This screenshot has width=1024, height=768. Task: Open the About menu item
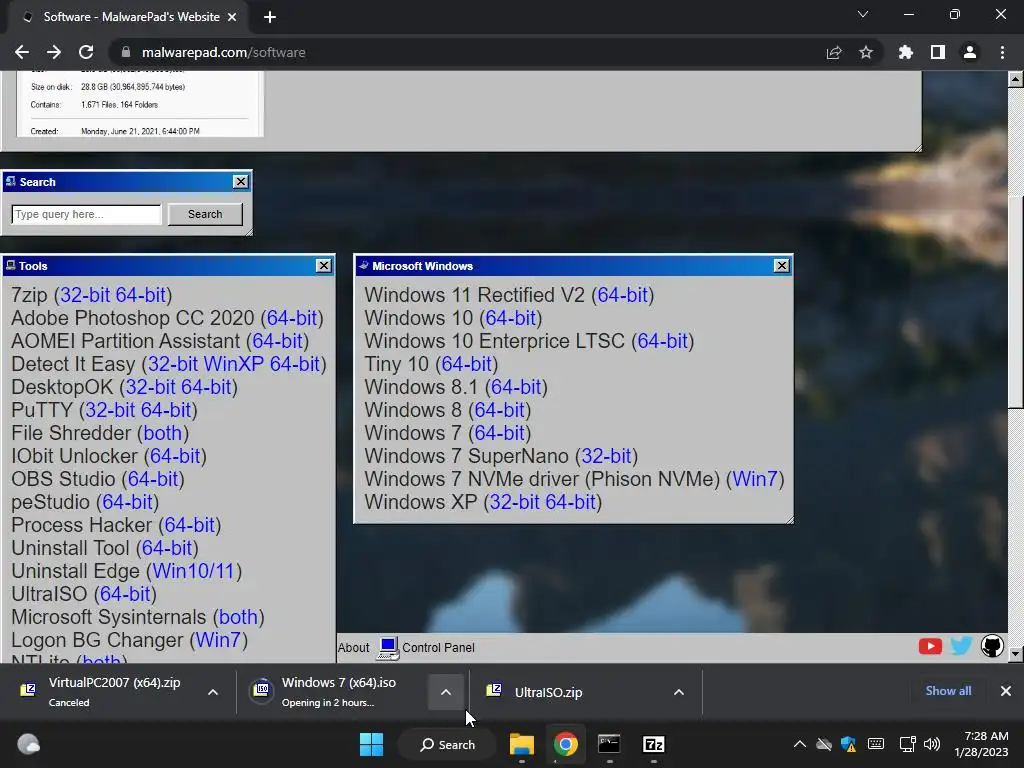click(353, 648)
